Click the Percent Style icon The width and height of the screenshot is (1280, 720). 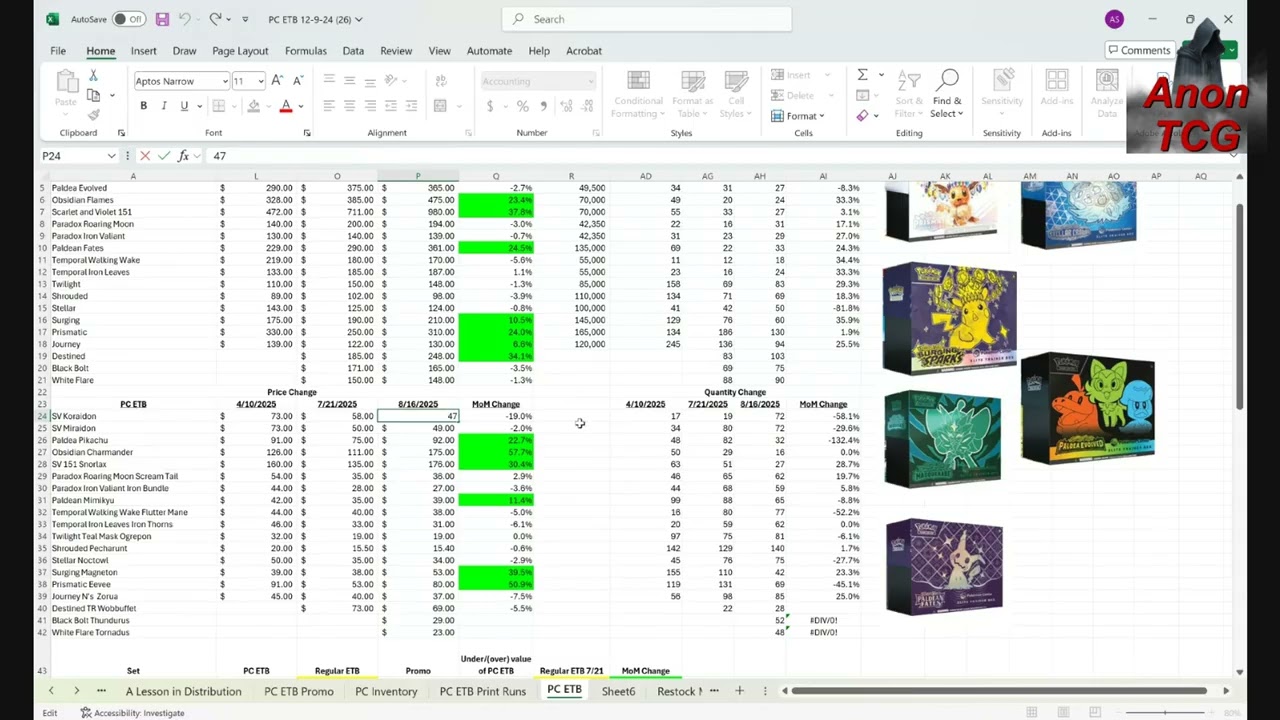pyautogui.click(x=522, y=106)
